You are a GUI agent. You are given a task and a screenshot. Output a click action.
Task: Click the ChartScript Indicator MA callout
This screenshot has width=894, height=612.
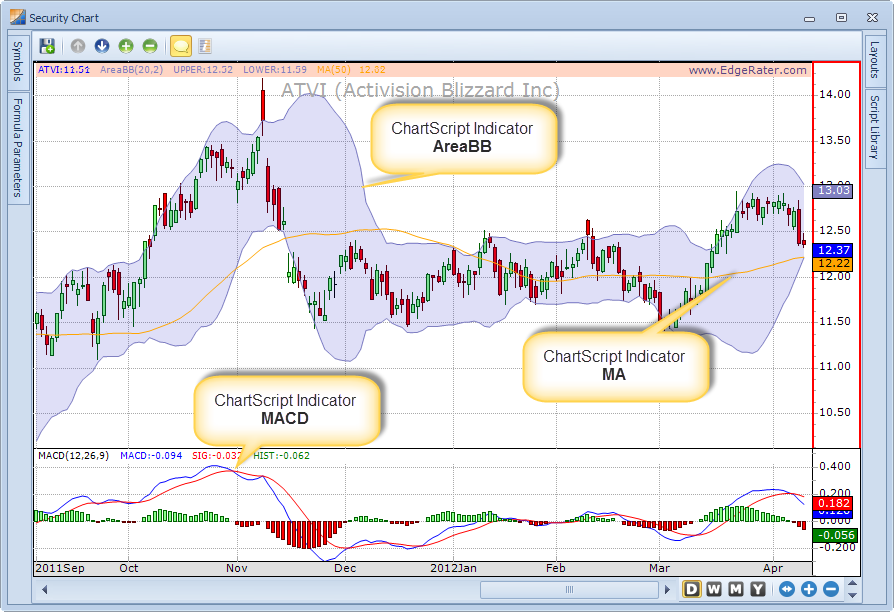pos(615,366)
